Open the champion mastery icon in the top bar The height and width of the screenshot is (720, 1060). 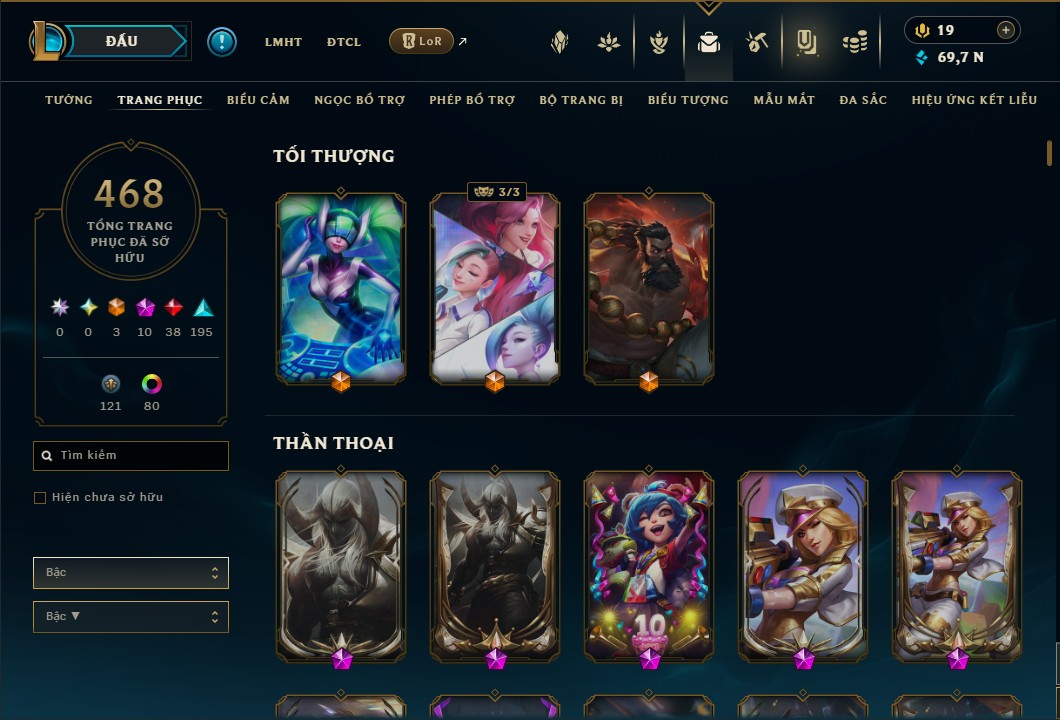(658, 43)
